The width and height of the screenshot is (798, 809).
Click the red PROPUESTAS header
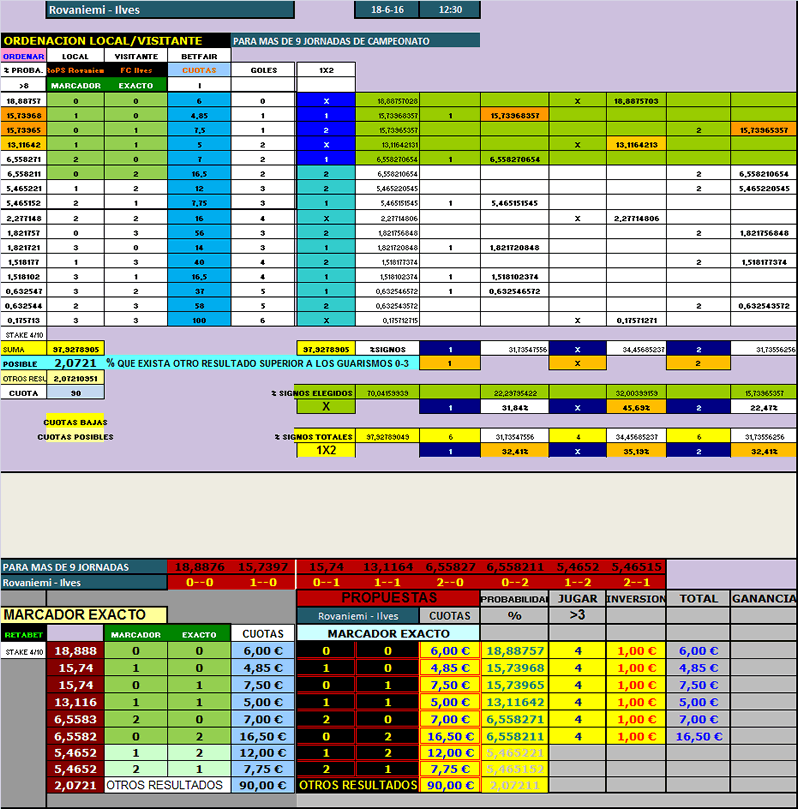coord(388,598)
